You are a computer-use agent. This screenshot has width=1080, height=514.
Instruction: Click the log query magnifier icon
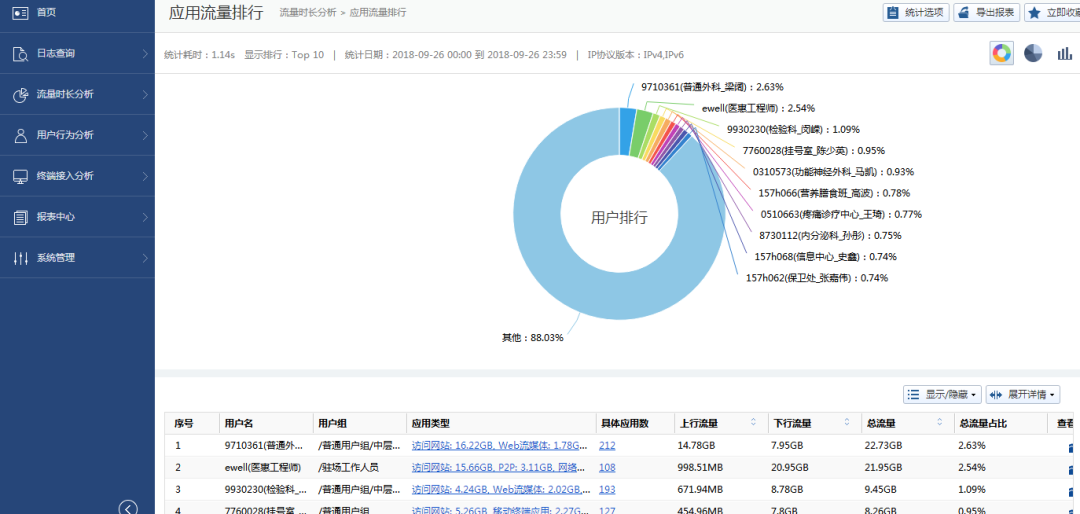(20, 53)
